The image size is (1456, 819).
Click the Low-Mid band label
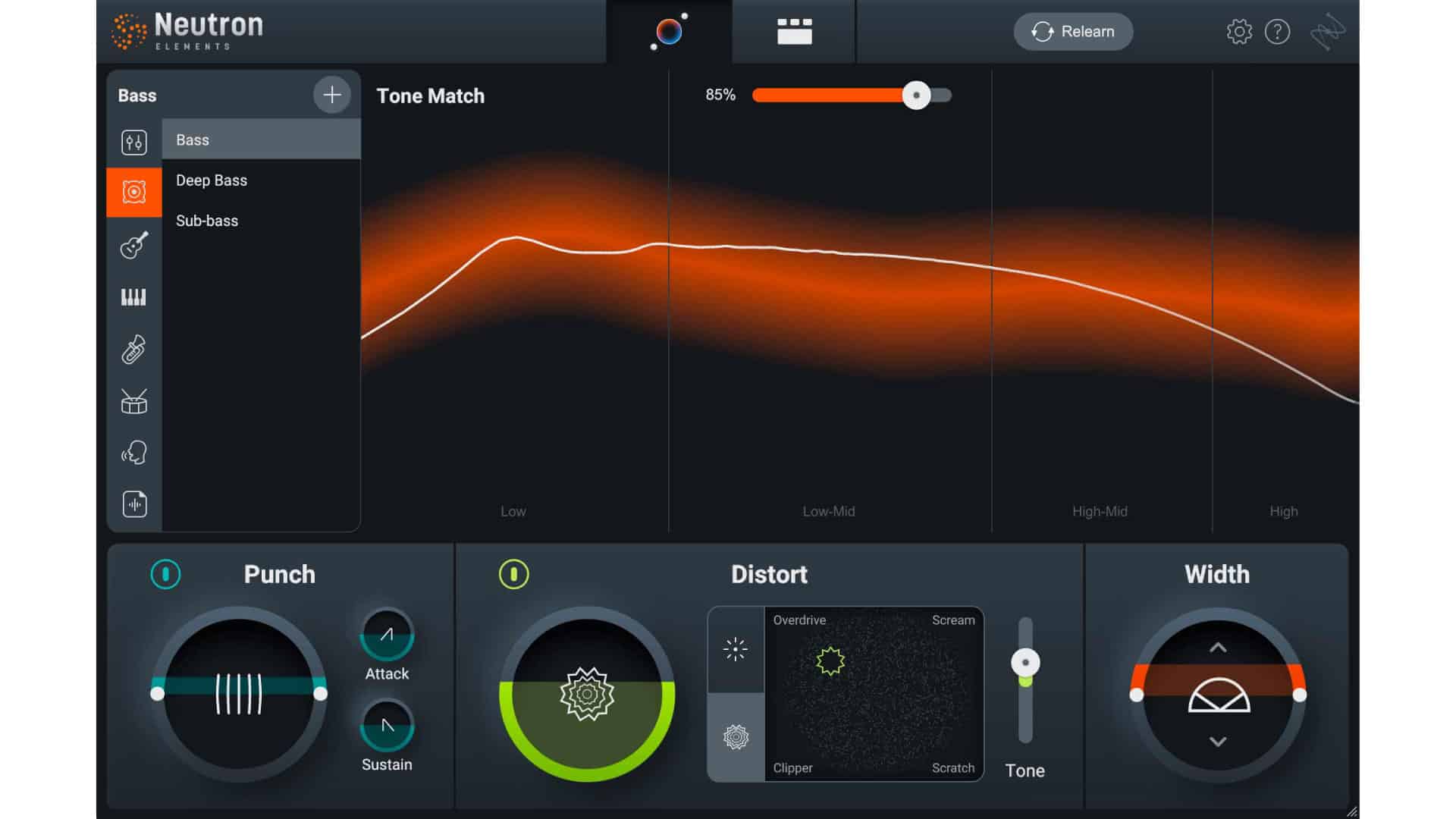(x=829, y=512)
